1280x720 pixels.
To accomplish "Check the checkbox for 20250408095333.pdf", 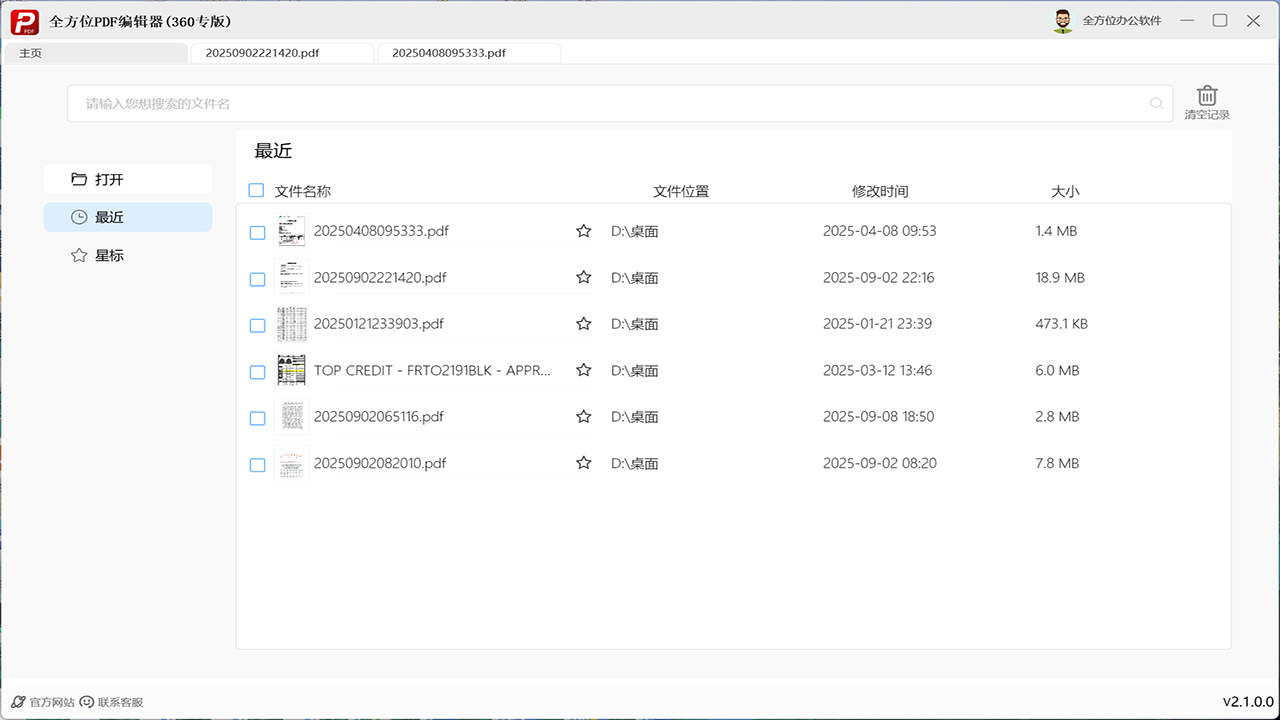I will pos(257,232).
